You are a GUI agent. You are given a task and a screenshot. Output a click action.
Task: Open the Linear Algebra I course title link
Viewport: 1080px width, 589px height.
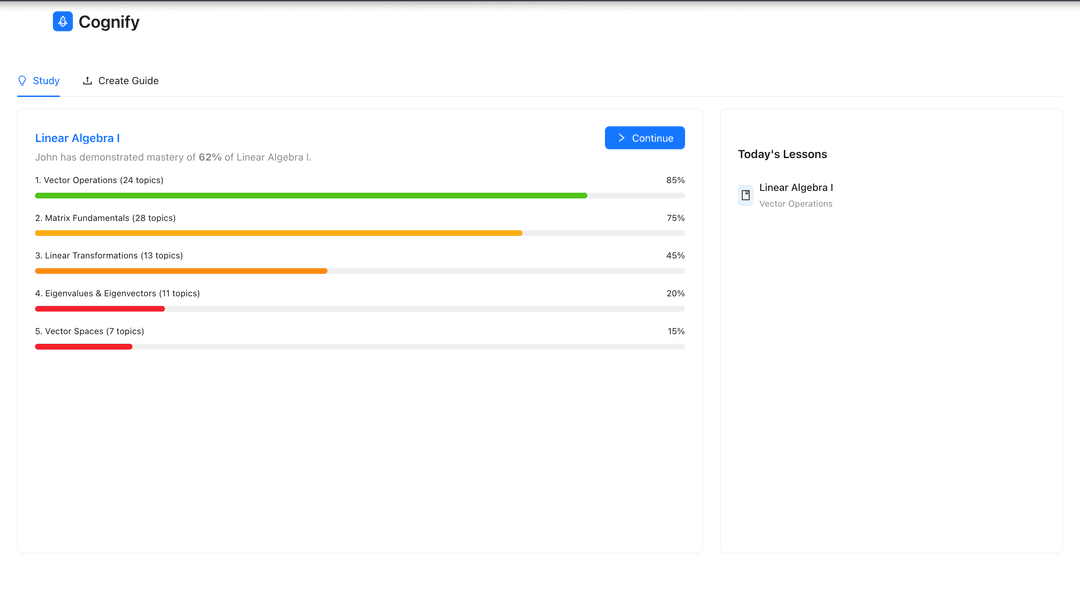click(77, 138)
